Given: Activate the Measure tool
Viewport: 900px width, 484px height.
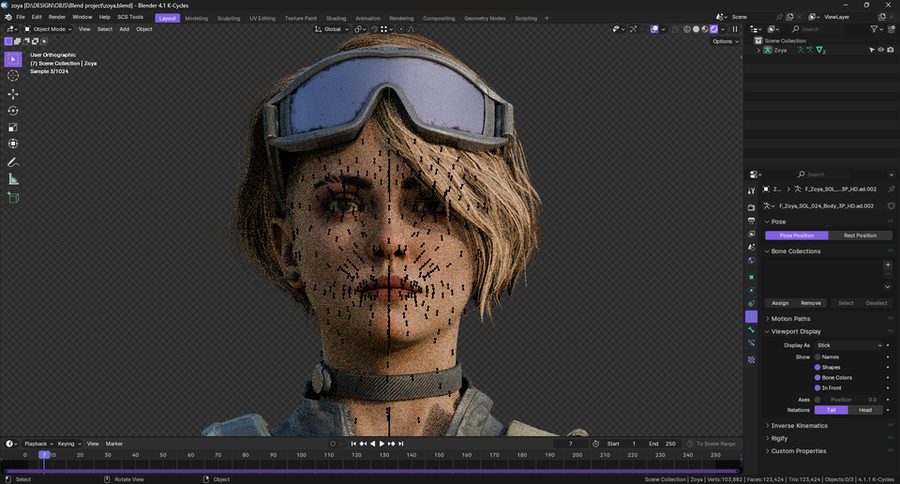Looking at the screenshot, I should [x=13, y=179].
